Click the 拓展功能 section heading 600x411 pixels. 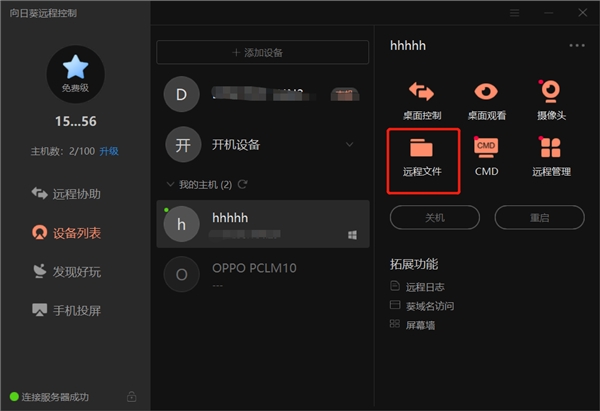point(414,264)
